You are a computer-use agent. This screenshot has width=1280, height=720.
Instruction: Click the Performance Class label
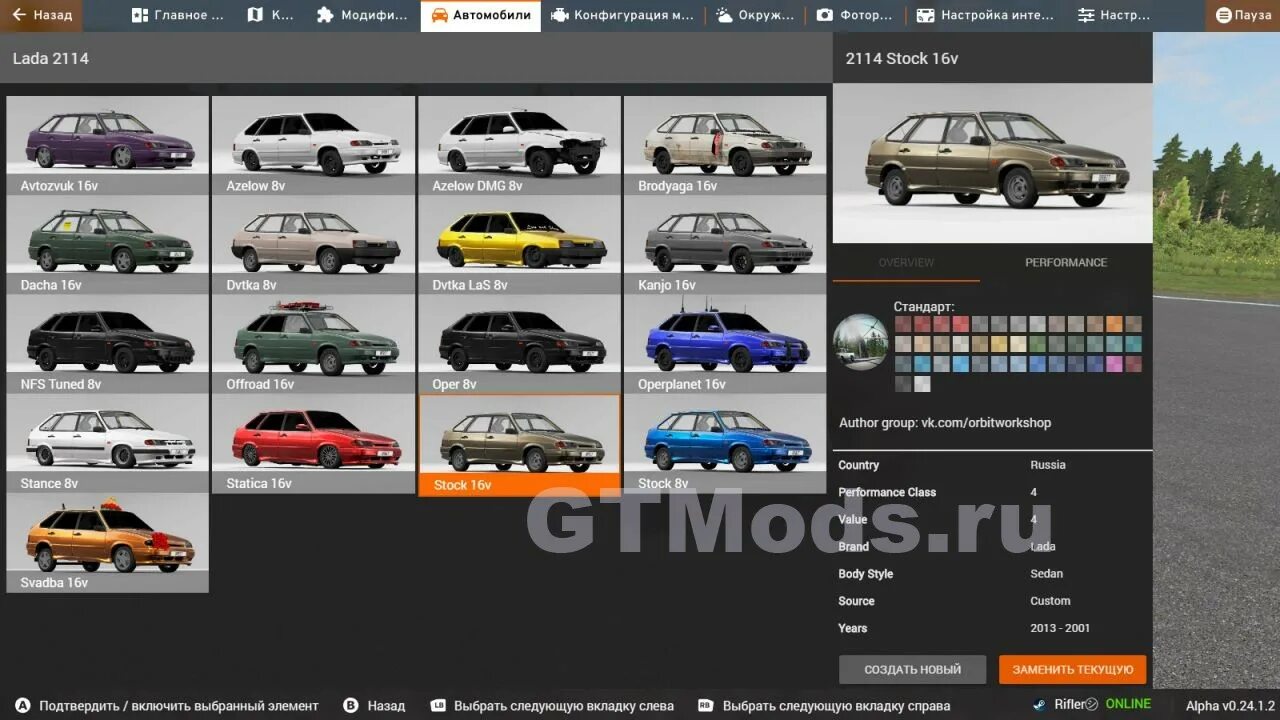(887, 492)
